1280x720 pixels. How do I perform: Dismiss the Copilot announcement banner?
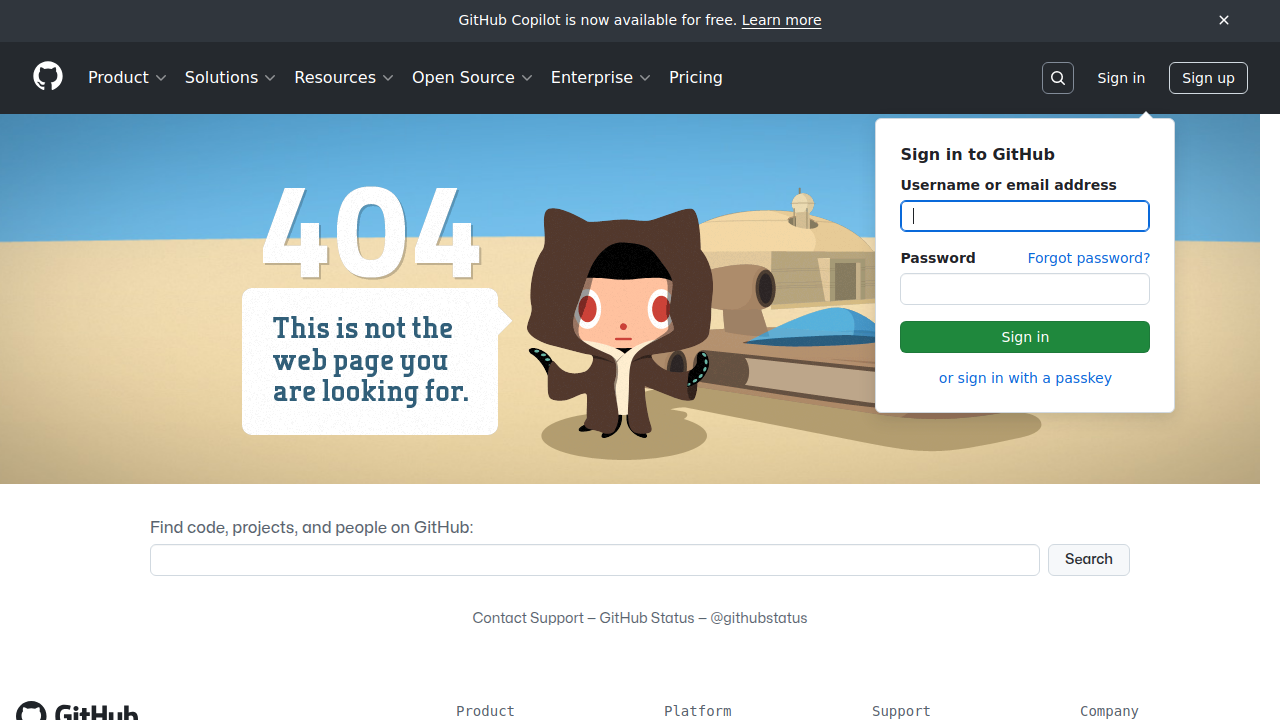1224,20
